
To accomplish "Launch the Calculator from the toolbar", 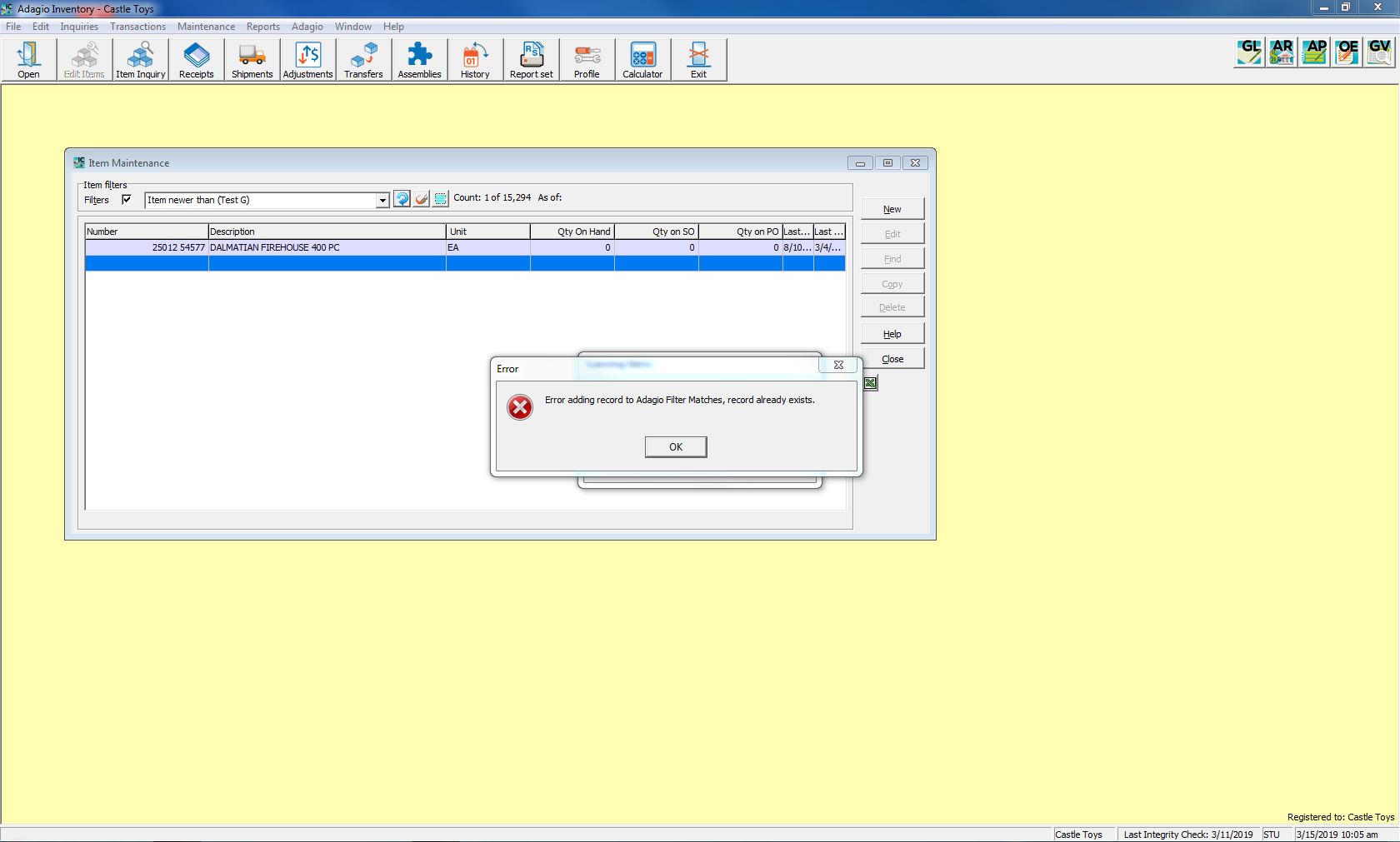I will pos(642,60).
